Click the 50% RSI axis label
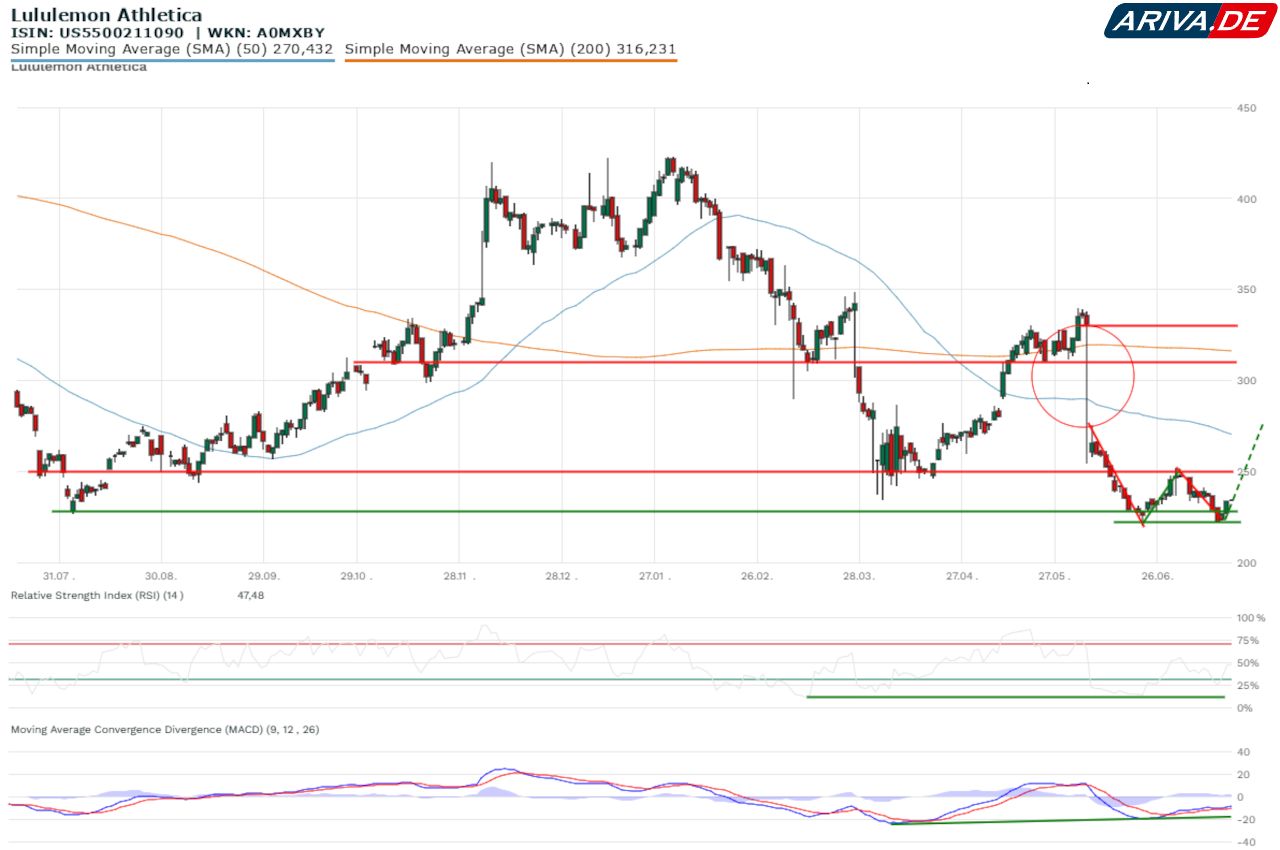This screenshot has width=1280, height=850. coord(1247,663)
